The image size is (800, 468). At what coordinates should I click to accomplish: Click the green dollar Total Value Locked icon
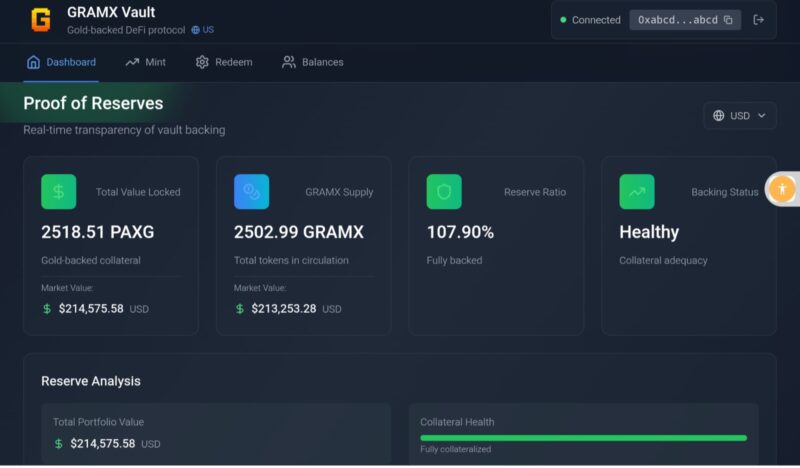click(58, 191)
